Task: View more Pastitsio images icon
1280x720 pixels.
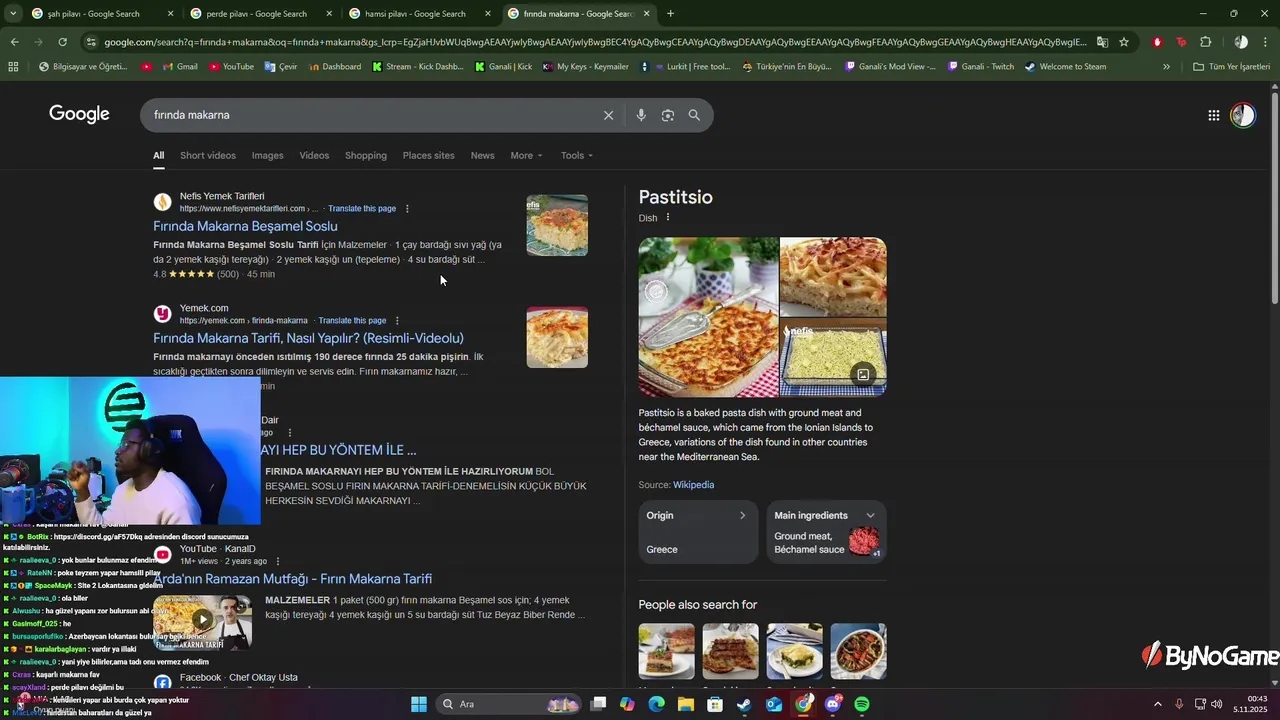Action: pyautogui.click(x=863, y=375)
